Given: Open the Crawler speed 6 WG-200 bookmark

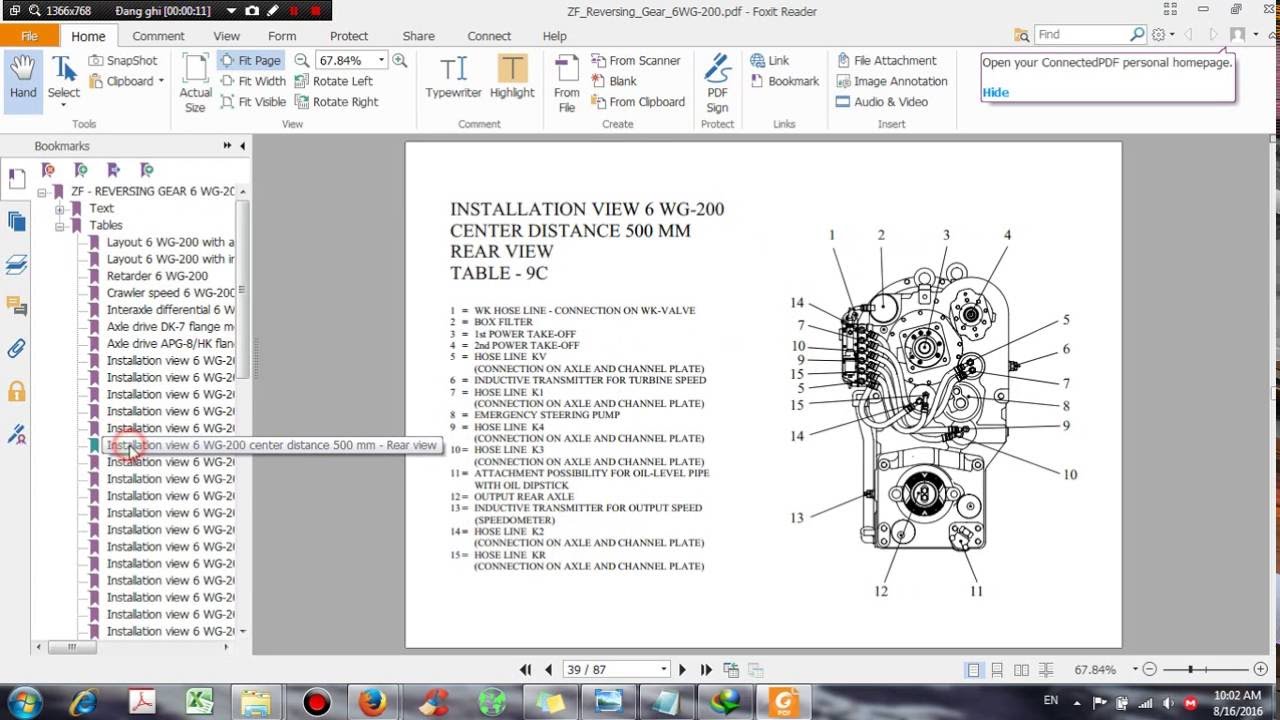Looking at the screenshot, I should pyautogui.click(x=170, y=293).
